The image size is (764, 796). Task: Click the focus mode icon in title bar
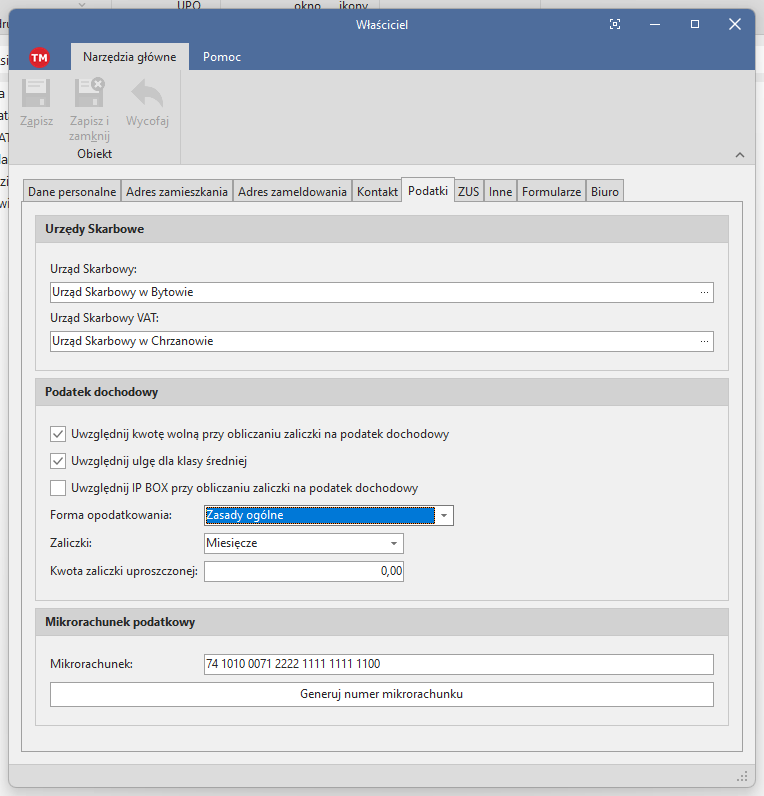615,24
